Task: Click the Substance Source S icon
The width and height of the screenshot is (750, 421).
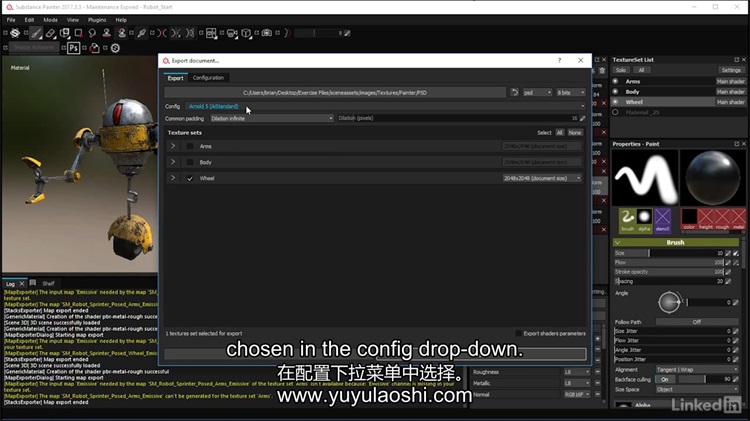Action: [115, 48]
